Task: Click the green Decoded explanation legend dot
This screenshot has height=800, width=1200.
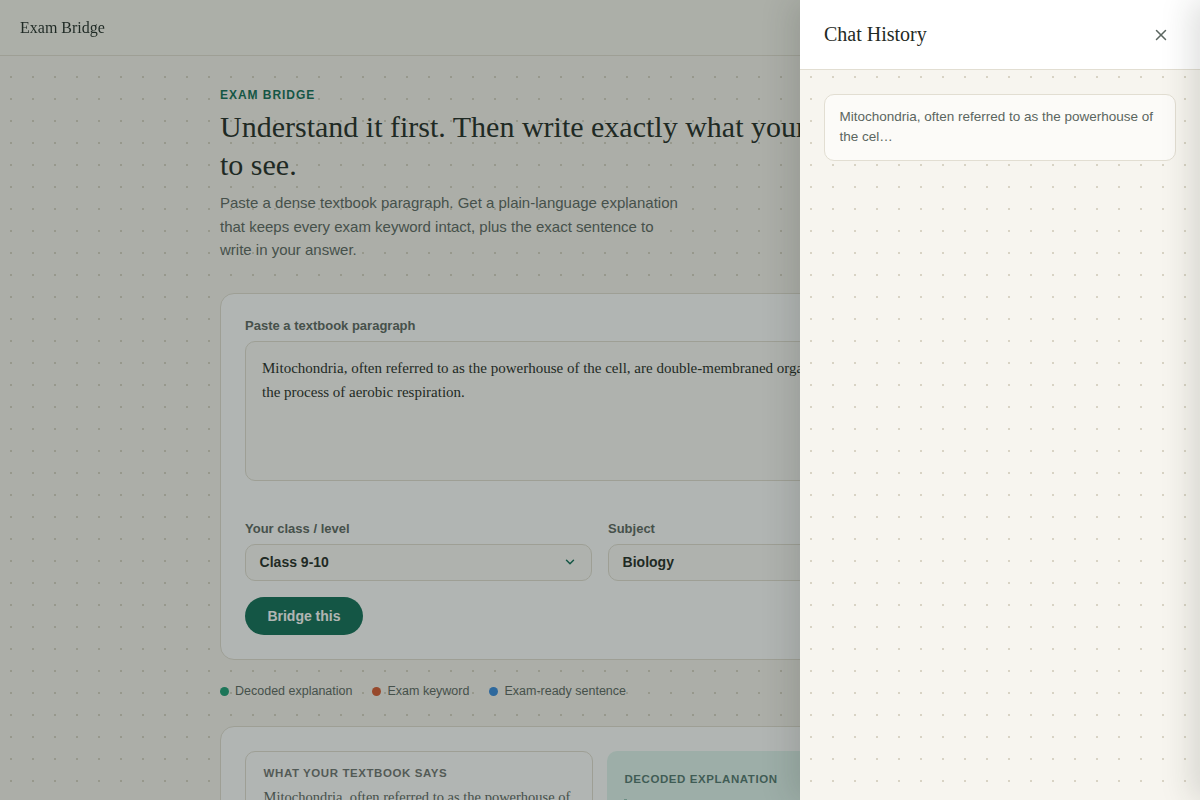Action: click(225, 691)
